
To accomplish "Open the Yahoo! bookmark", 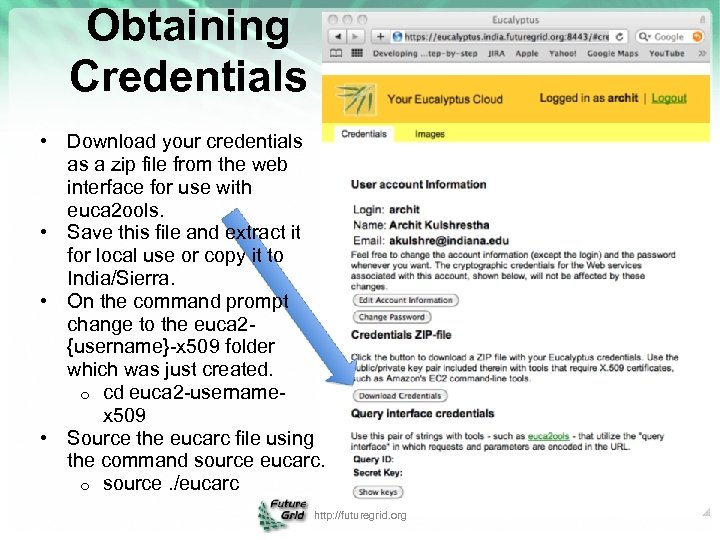I will (562, 54).
